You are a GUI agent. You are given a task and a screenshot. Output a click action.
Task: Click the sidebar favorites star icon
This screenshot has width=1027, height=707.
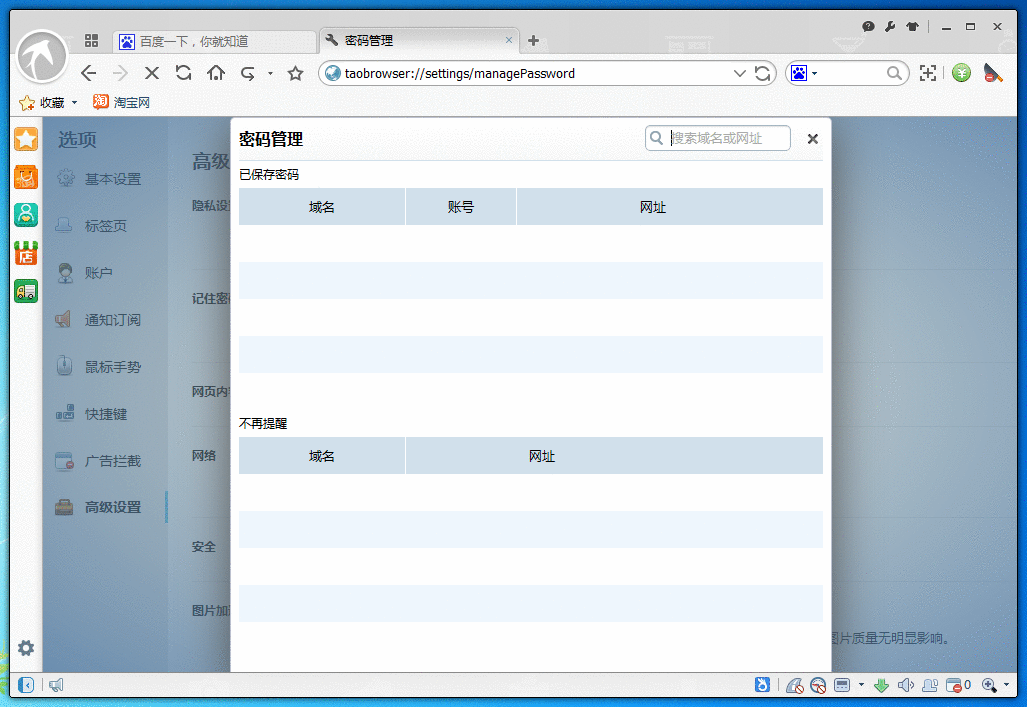point(26,140)
